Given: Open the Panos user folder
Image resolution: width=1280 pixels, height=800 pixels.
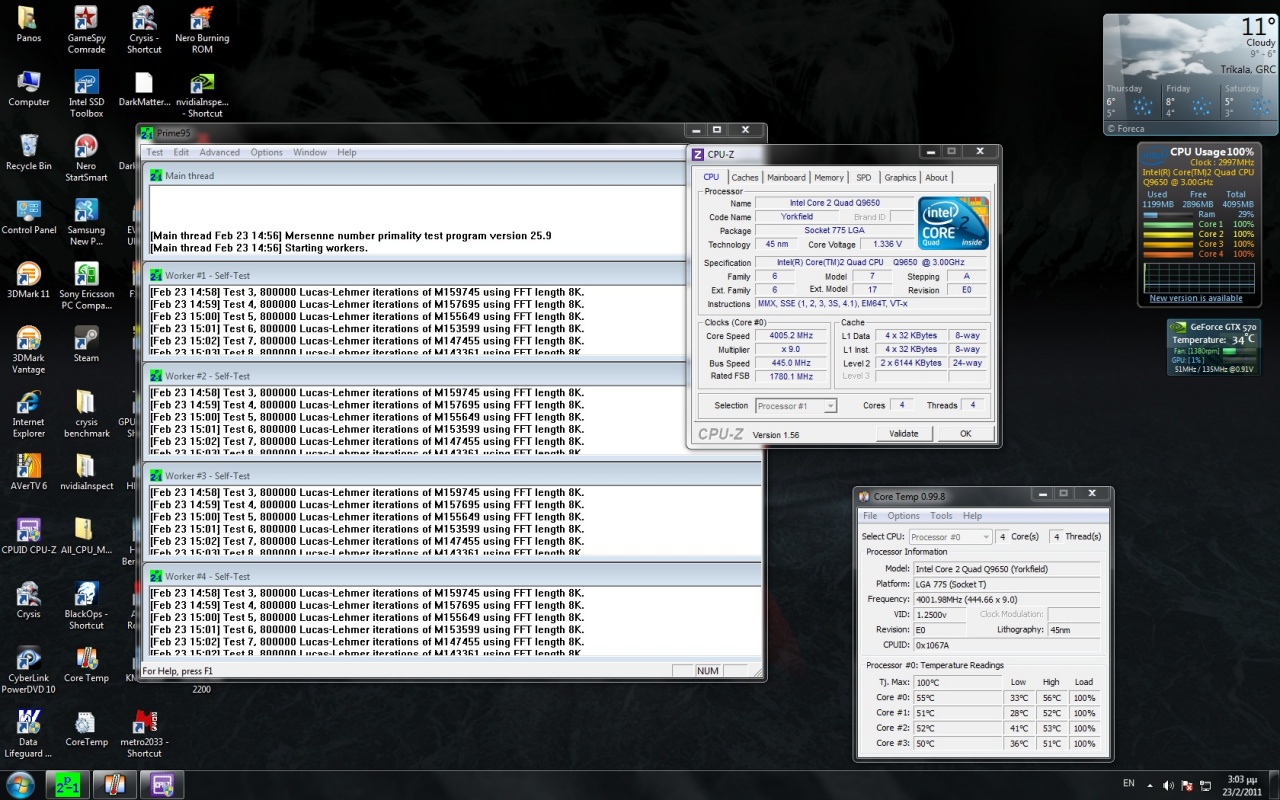Looking at the screenshot, I should click(29, 24).
